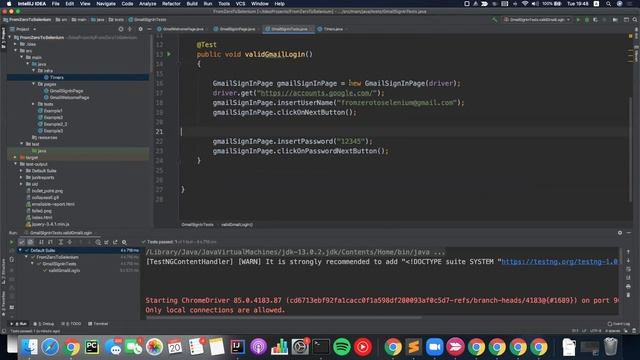Image resolution: width=640 pixels, height=360 pixels.
Task: Open Event Log in status bar
Action: click(x=619, y=324)
